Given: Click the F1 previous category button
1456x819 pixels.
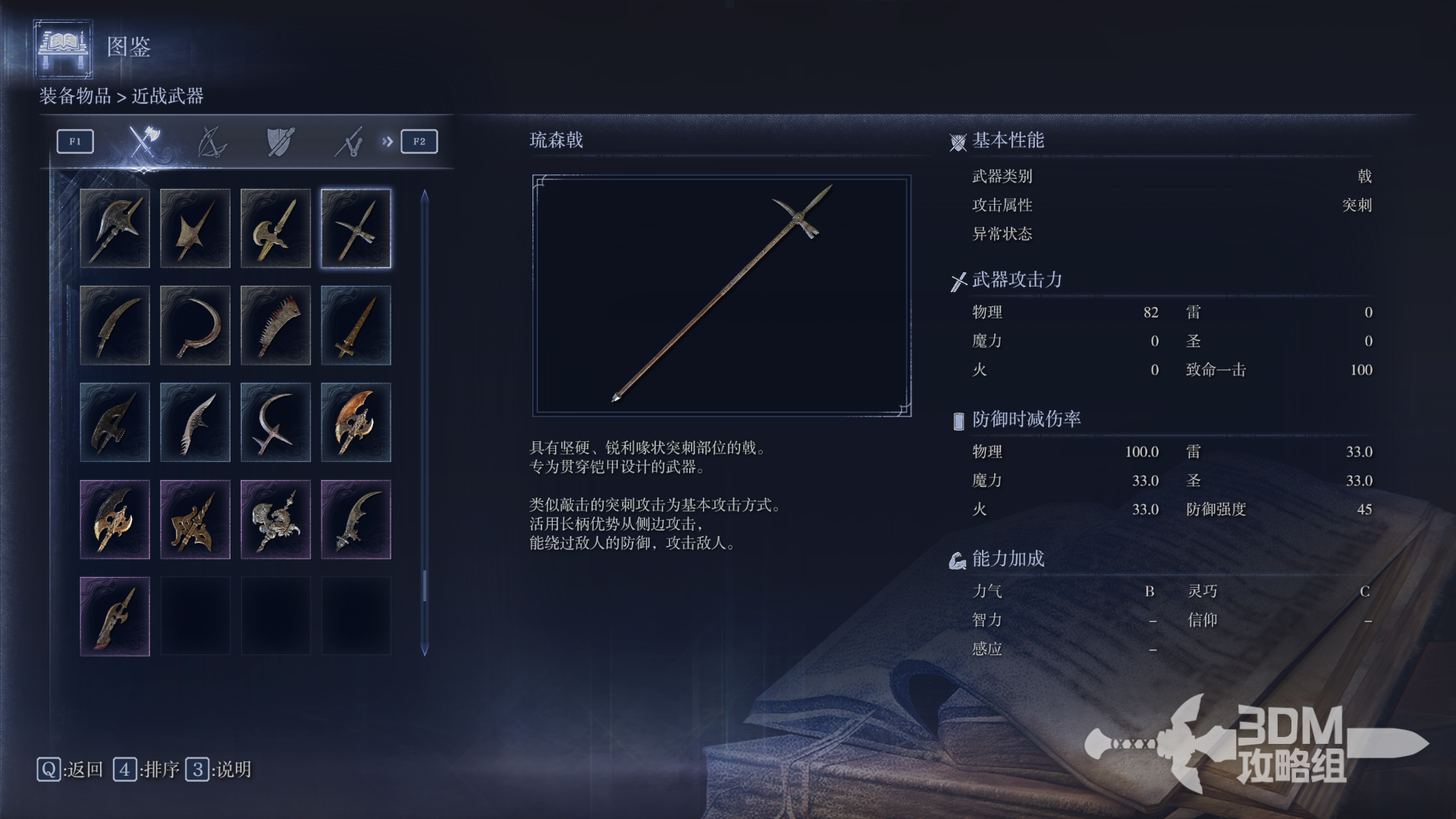Looking at the screenshot, I should (75, 141).
